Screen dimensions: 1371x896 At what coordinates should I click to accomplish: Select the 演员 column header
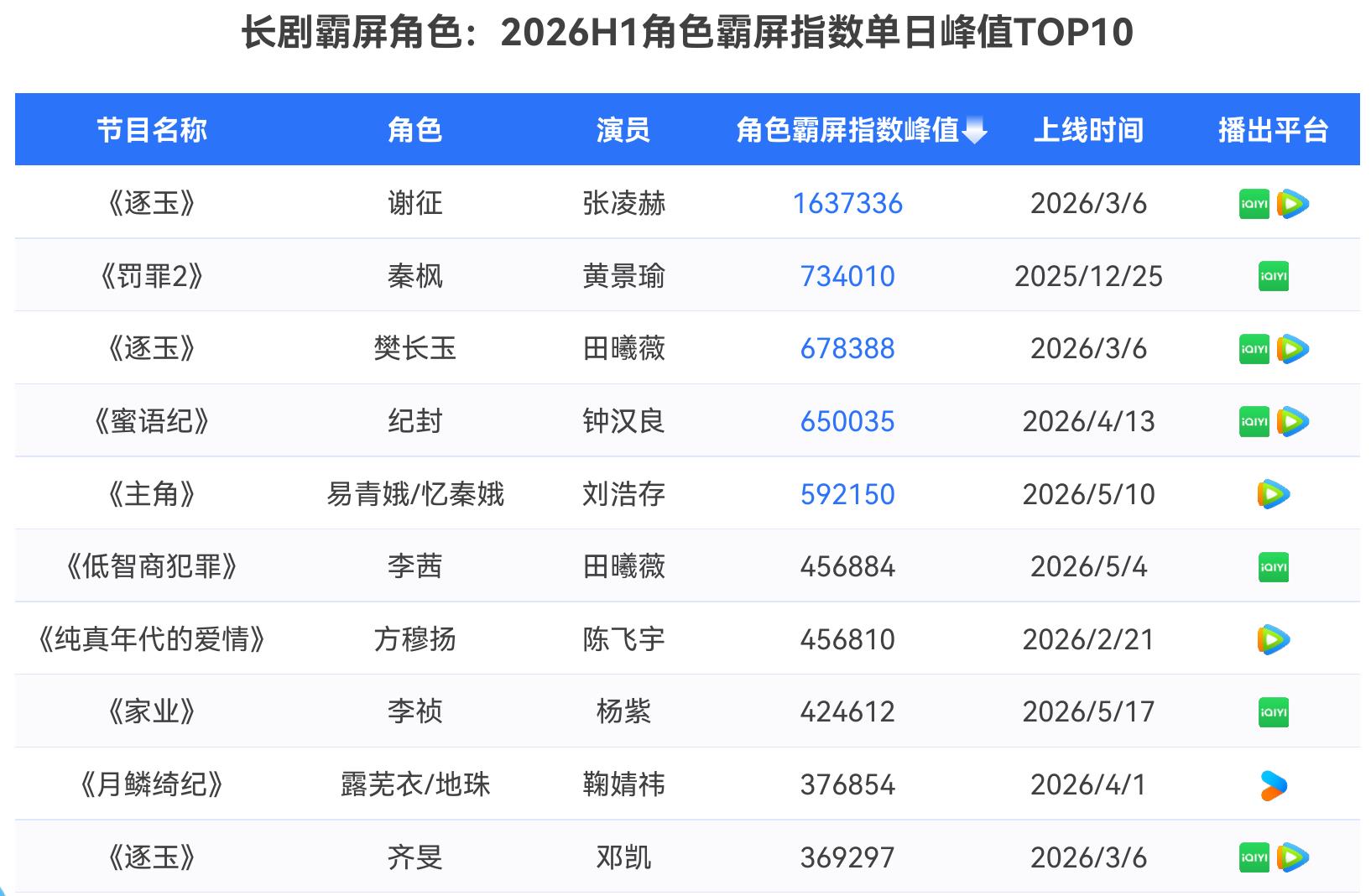click(623, 130)
